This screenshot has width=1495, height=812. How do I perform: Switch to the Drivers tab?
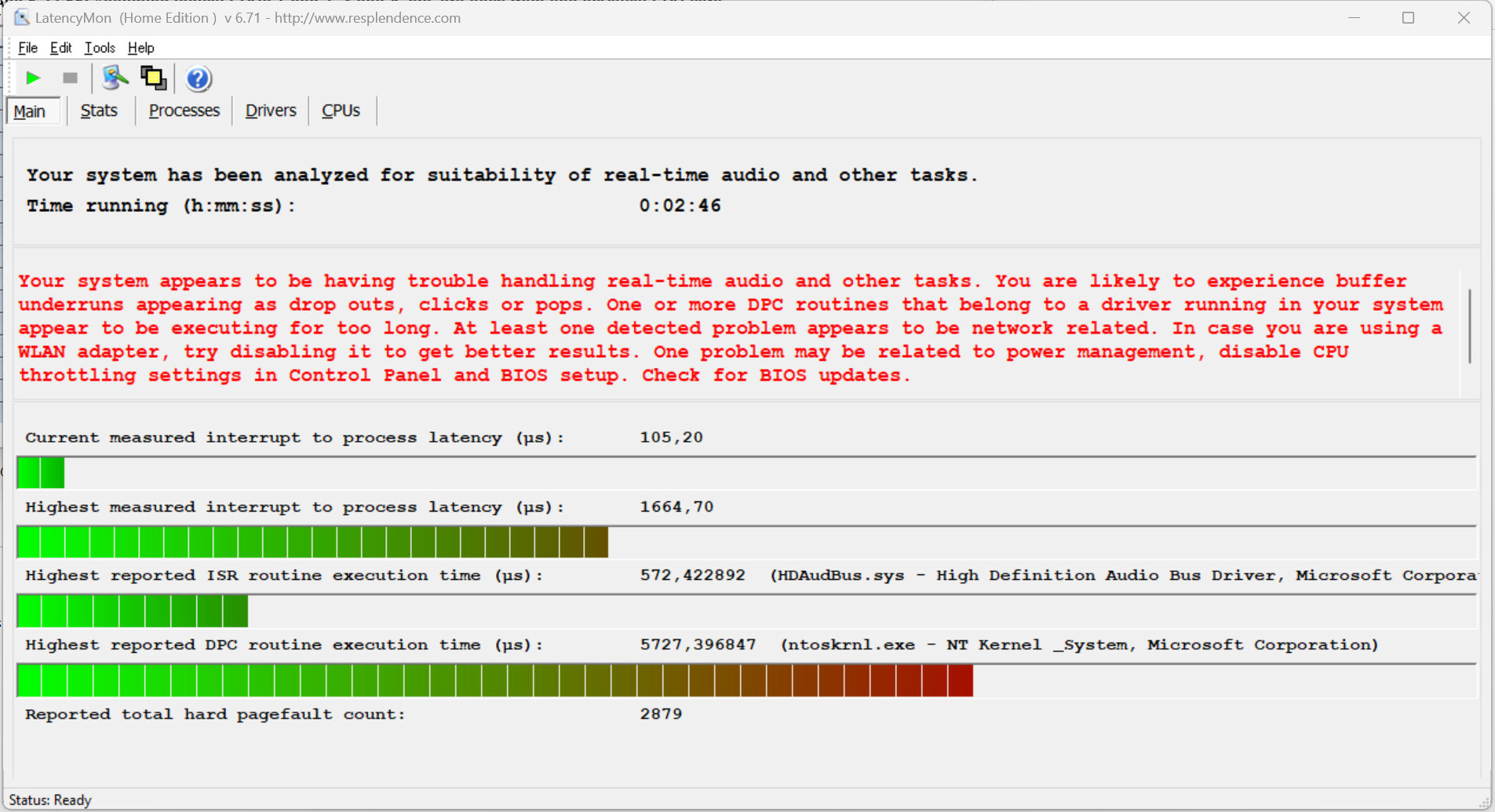click(271, 111)
